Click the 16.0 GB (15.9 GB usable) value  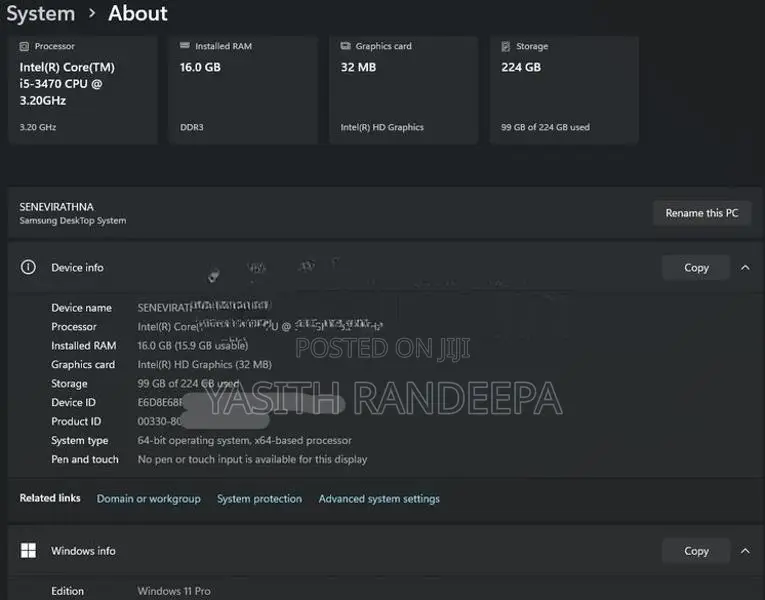point(193,346)
